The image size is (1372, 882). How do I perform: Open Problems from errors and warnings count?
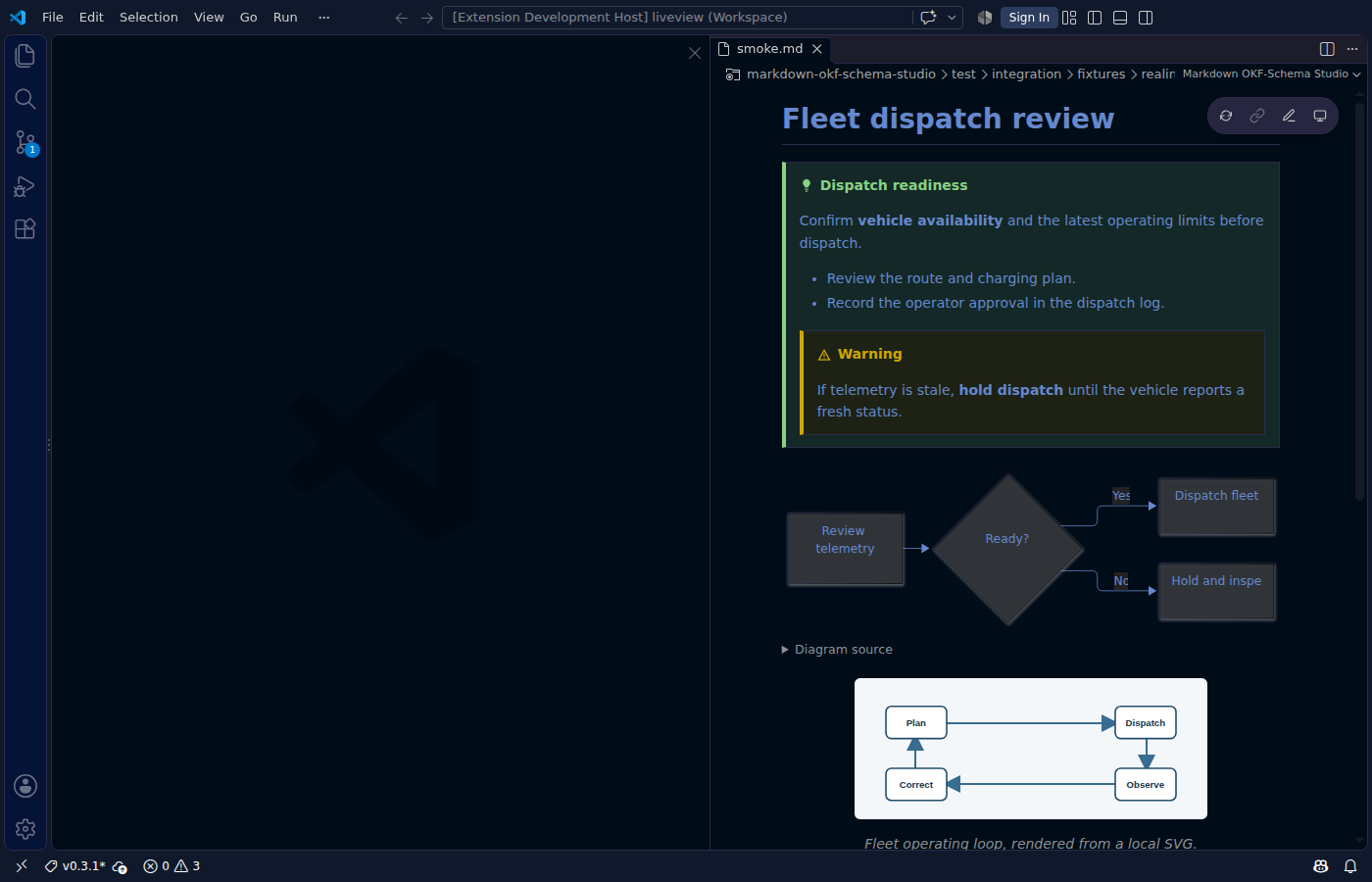point(171,866)
